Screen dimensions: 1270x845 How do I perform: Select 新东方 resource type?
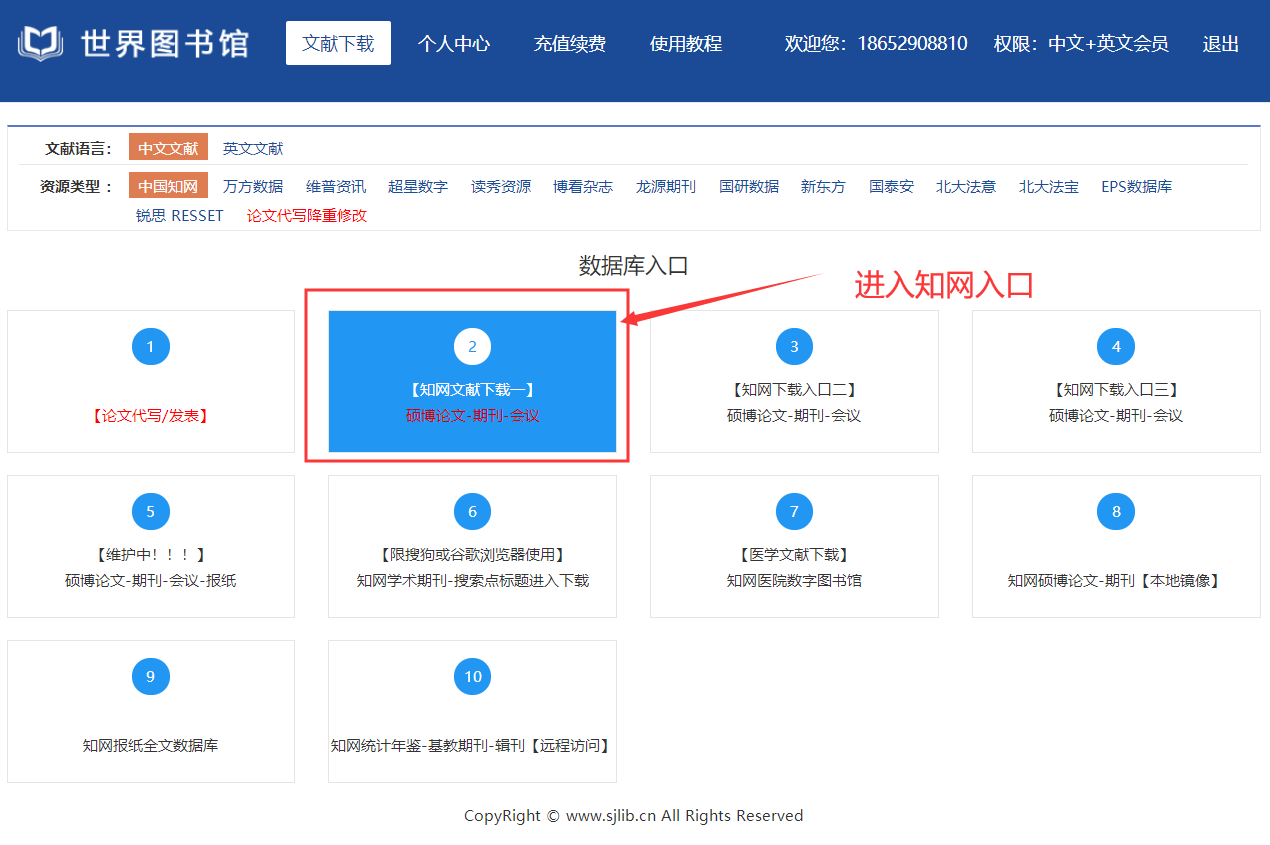tap(823, 186)
